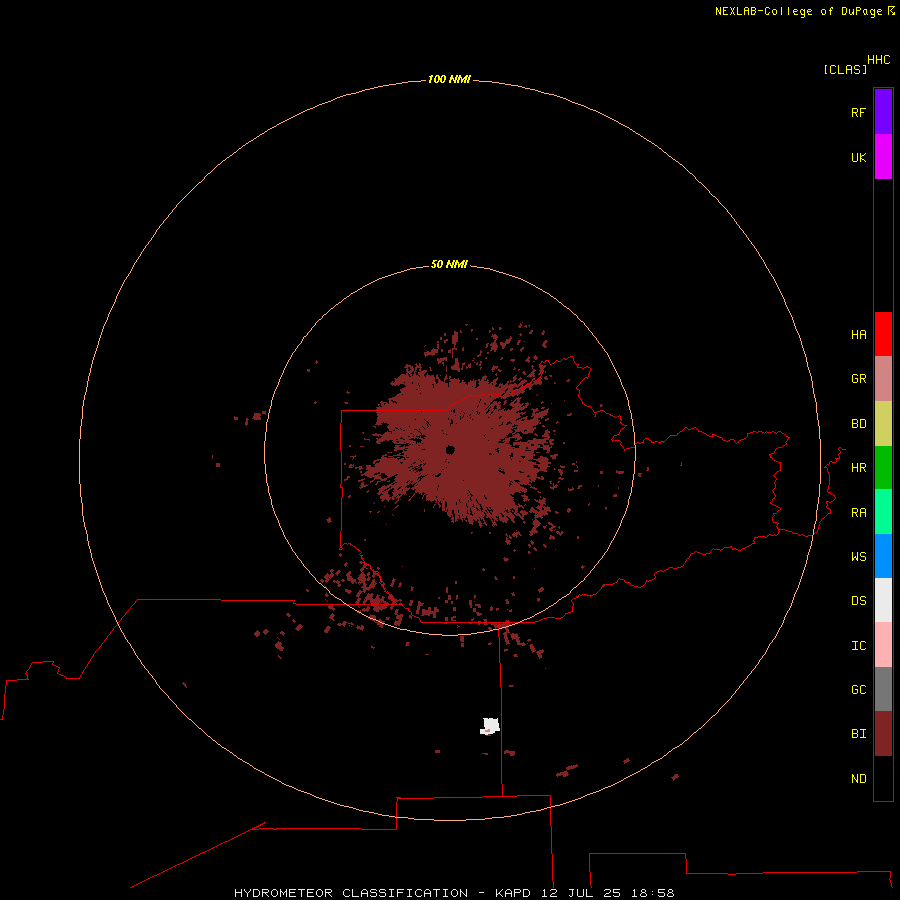Screen dimensions: 900x900
Task: Click the HR legend label
Action: 858,468
